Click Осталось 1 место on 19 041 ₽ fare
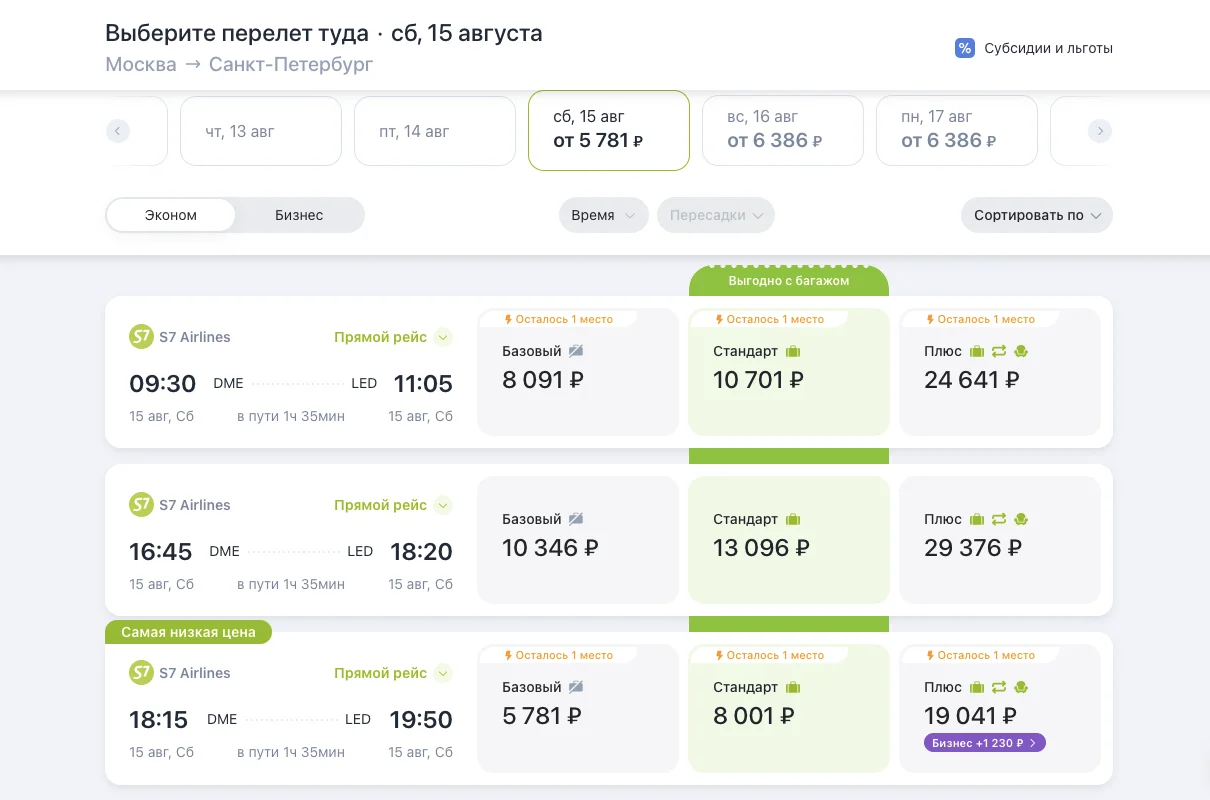 (x=981, y=655)
